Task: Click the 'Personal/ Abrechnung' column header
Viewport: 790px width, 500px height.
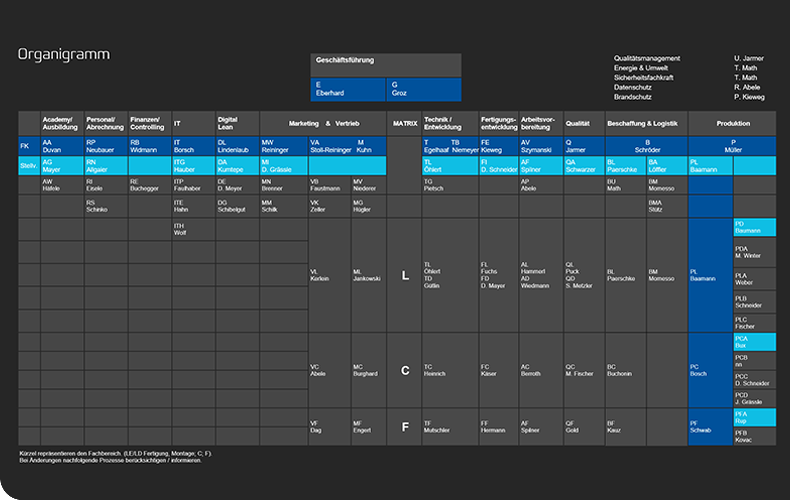Action: pyautogui.click(x=106, y=123)
